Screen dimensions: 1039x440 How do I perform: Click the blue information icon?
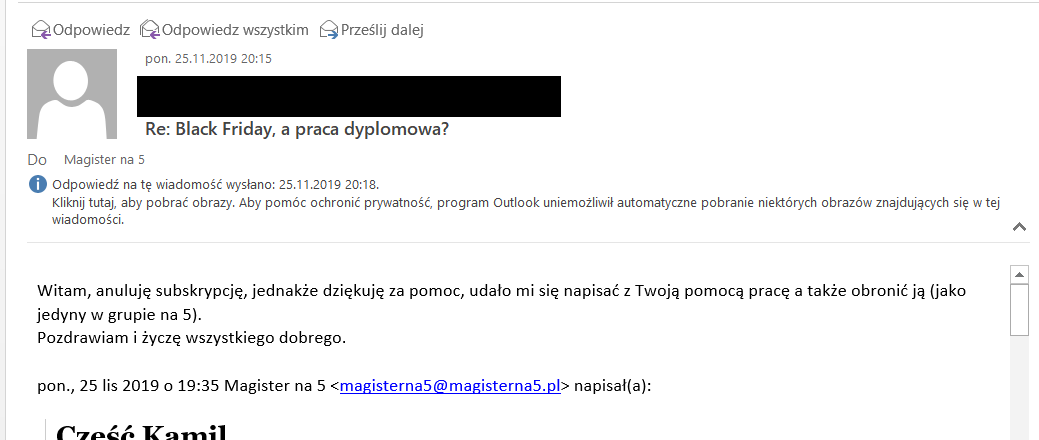click(38, 184)
